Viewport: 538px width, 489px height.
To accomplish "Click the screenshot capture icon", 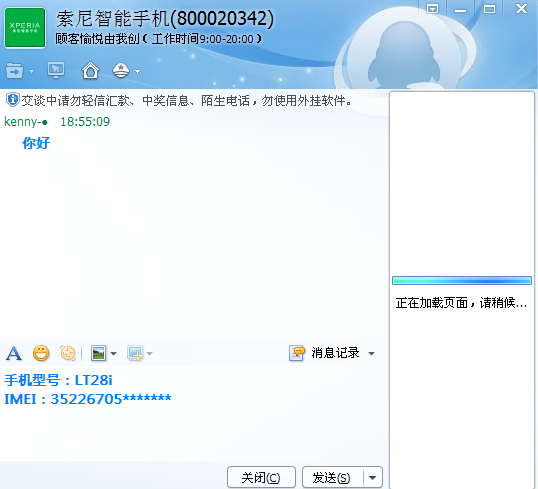I will (135, 353).
